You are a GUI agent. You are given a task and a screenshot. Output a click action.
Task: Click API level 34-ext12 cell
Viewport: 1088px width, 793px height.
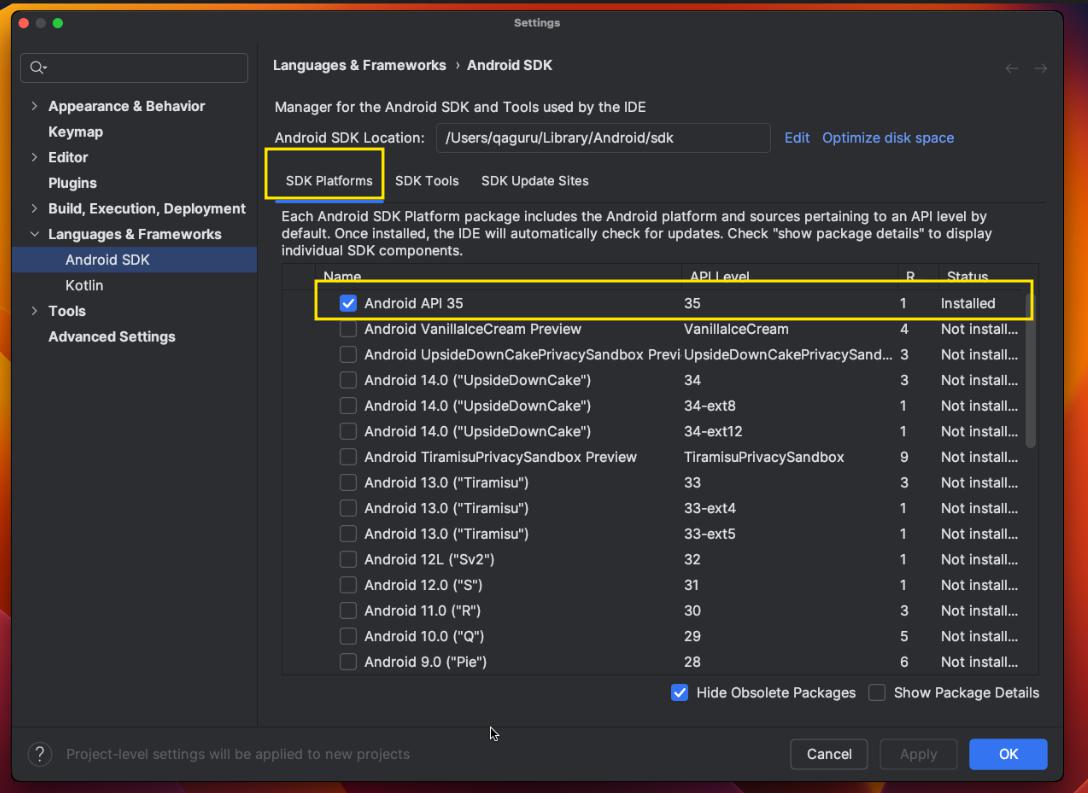pos(713,432)
